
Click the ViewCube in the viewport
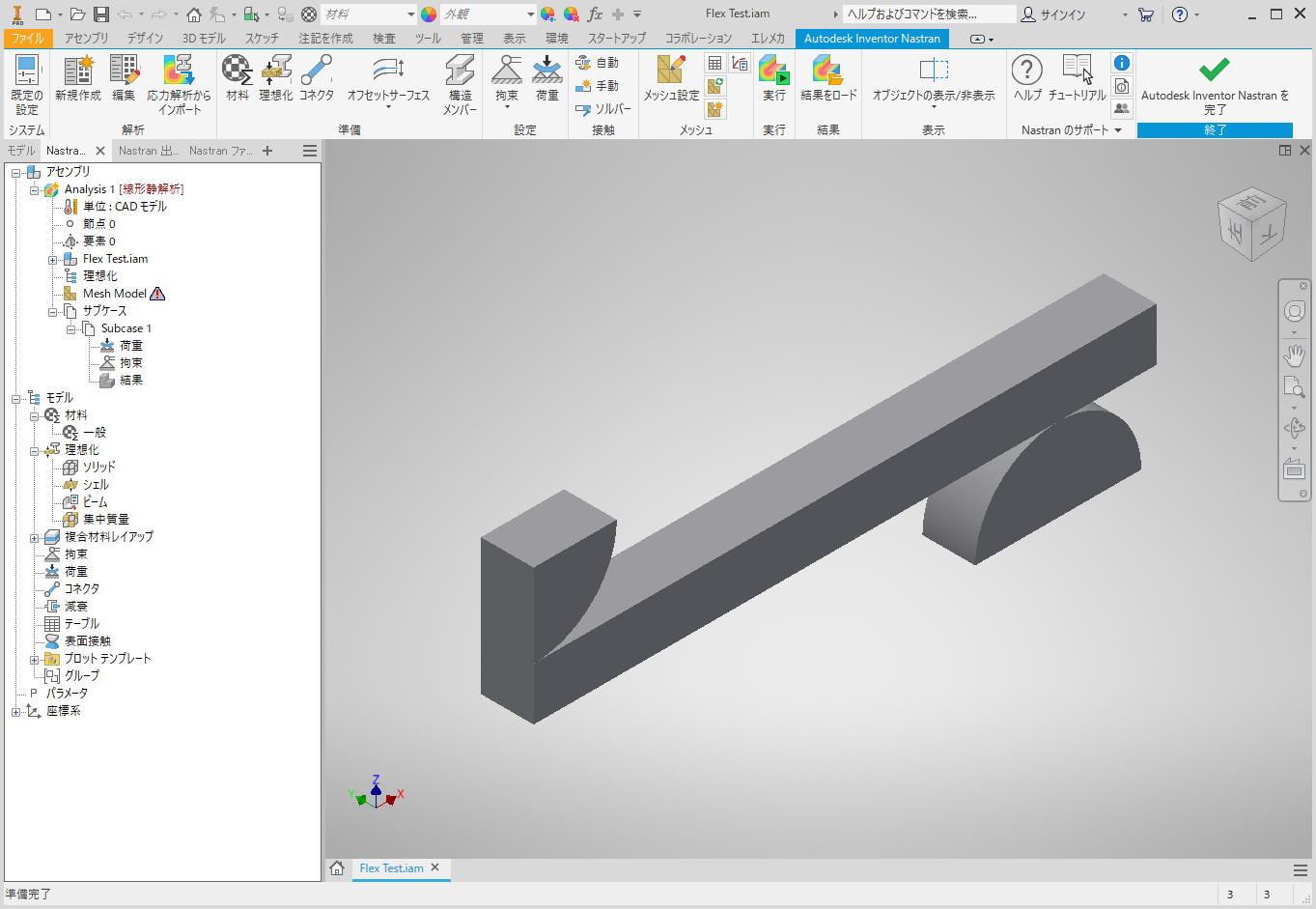click(1252, 224)
